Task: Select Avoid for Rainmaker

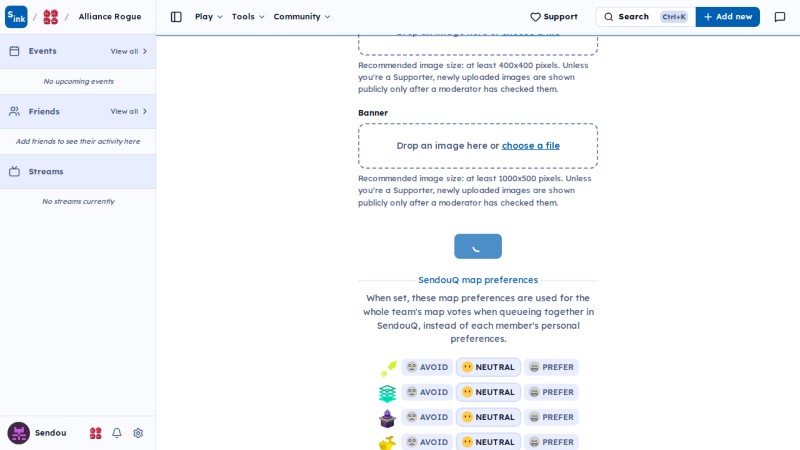Action: (427, 442)
